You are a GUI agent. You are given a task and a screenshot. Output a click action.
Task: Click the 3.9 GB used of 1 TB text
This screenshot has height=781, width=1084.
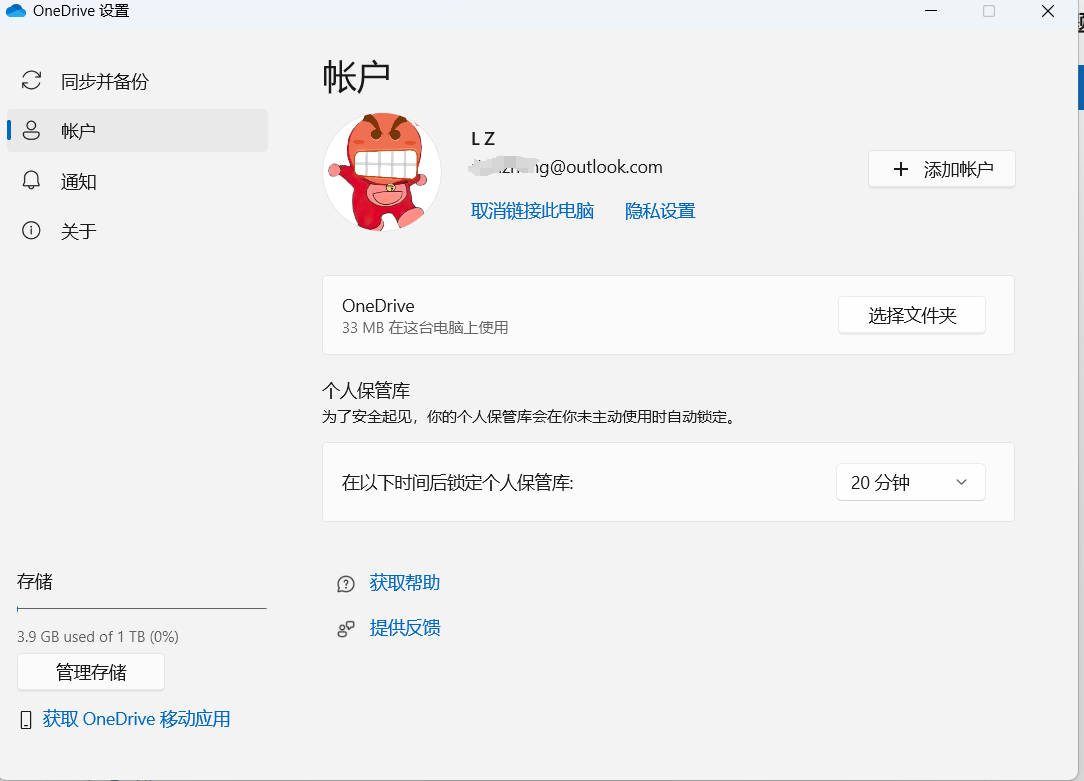point(98,637)
